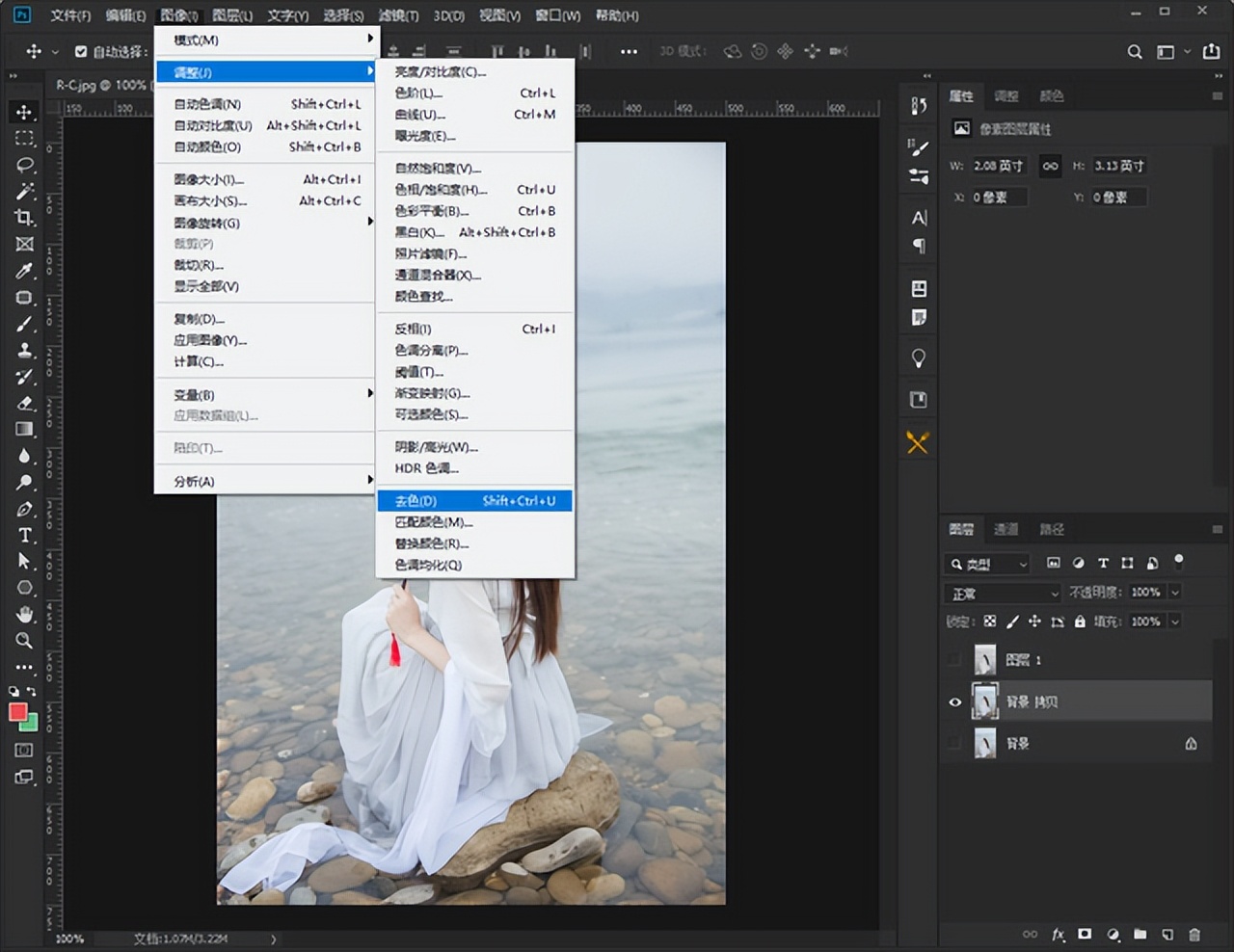Select the Hand tool
The height and width of the screenshot is (952, 1234).
25,614
